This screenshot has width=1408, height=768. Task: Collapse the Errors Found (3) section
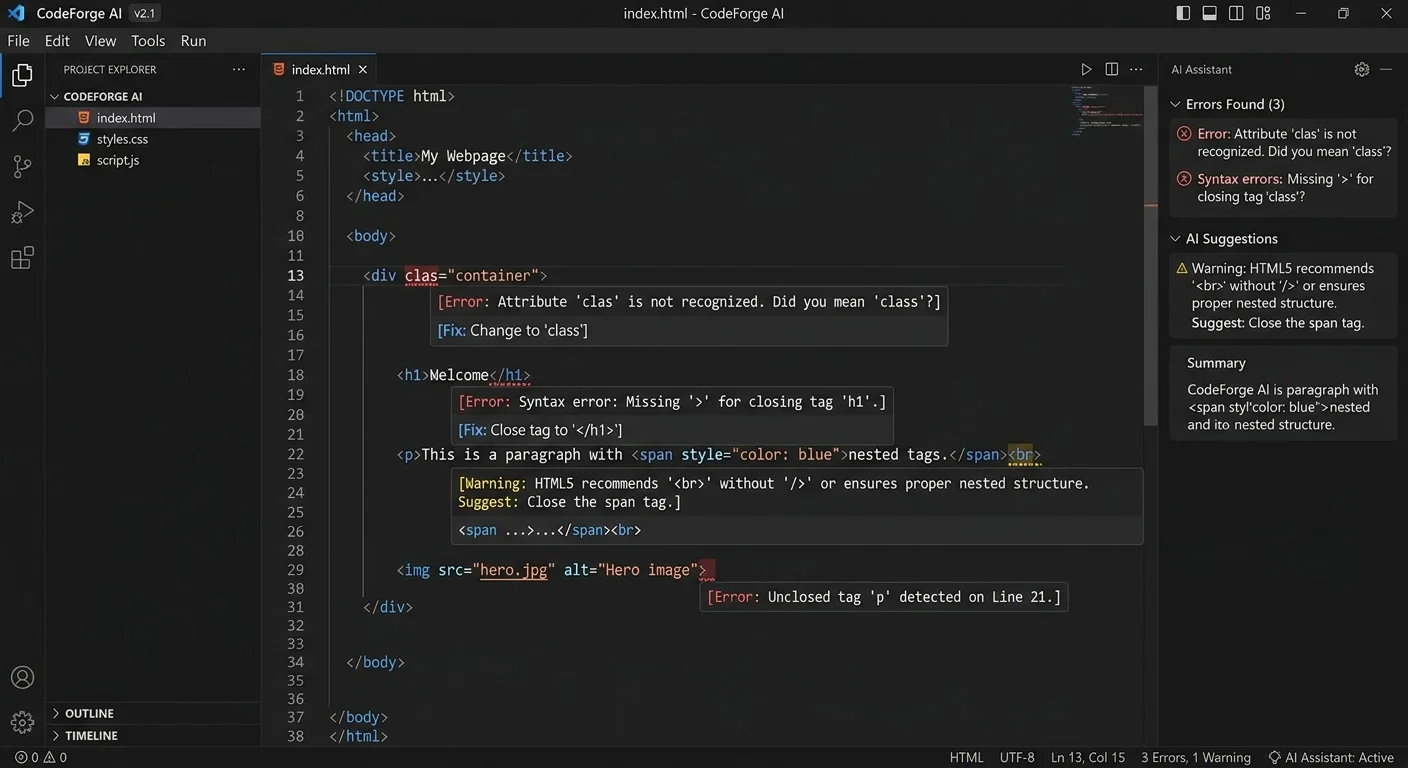click(1235, 104)
